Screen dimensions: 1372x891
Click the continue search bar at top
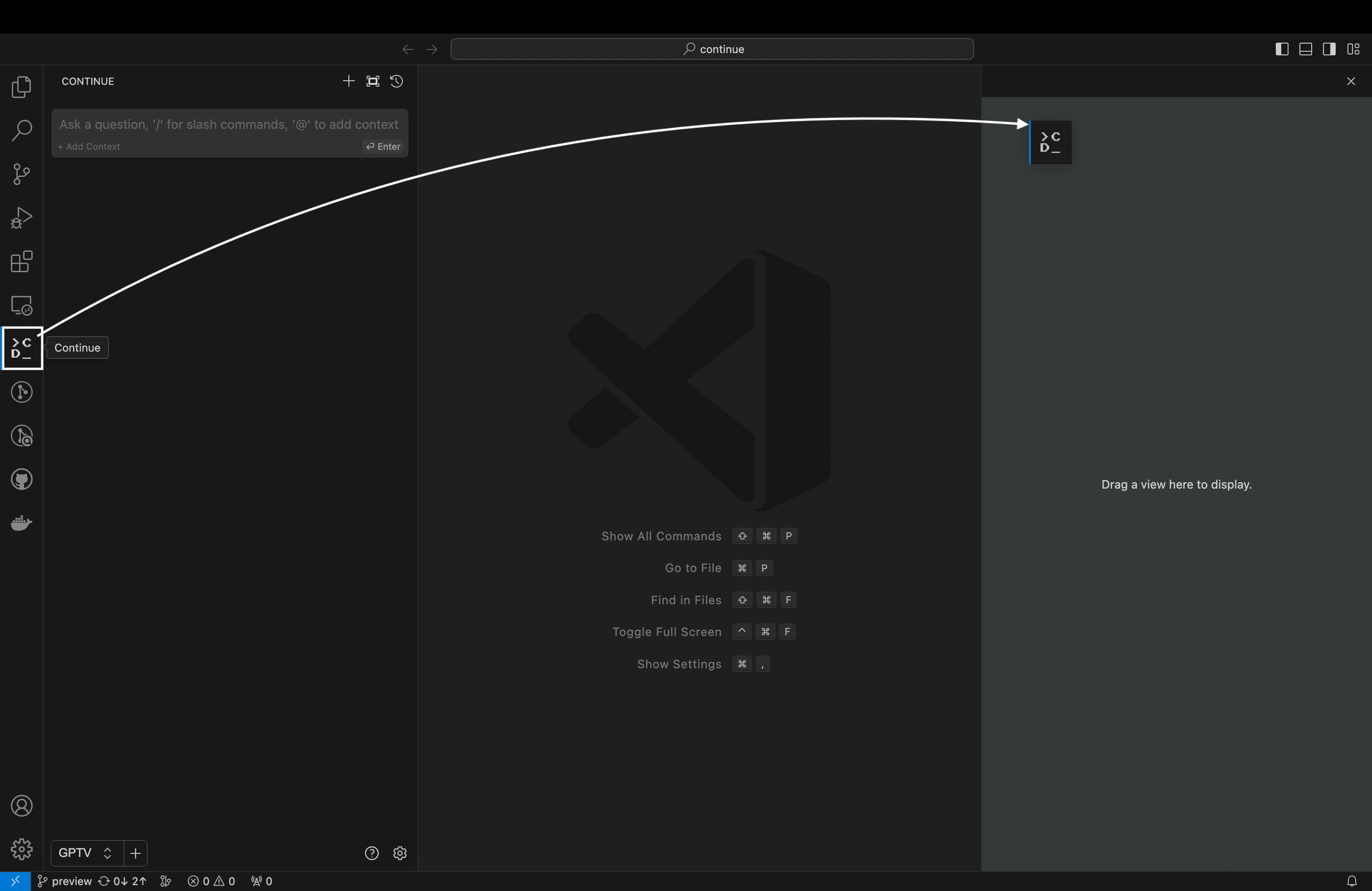tap(712, 49)
